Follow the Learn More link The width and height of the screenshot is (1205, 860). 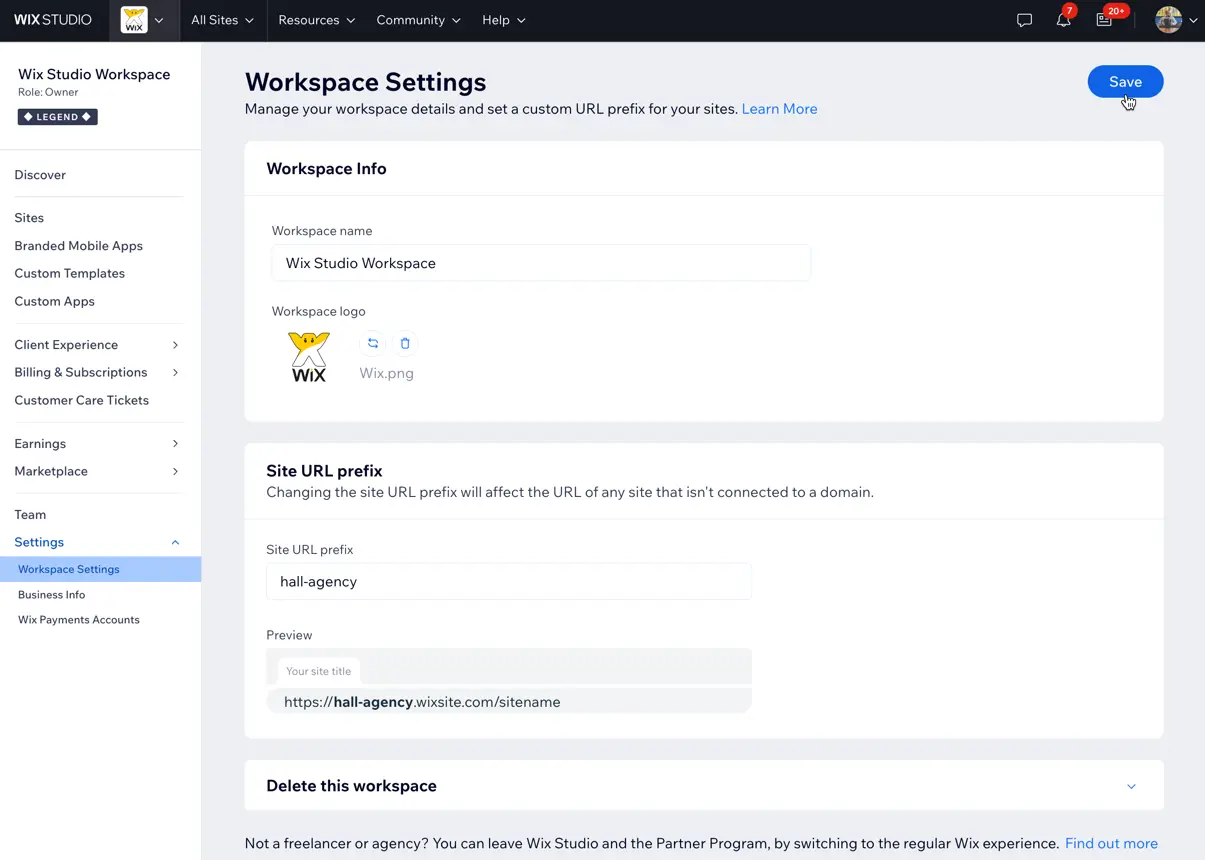click(779, 109)
